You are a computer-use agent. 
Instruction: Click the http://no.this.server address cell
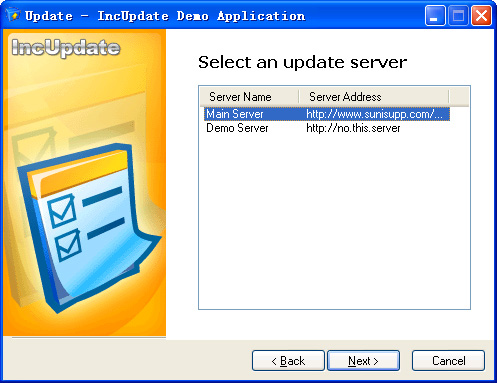353,128
